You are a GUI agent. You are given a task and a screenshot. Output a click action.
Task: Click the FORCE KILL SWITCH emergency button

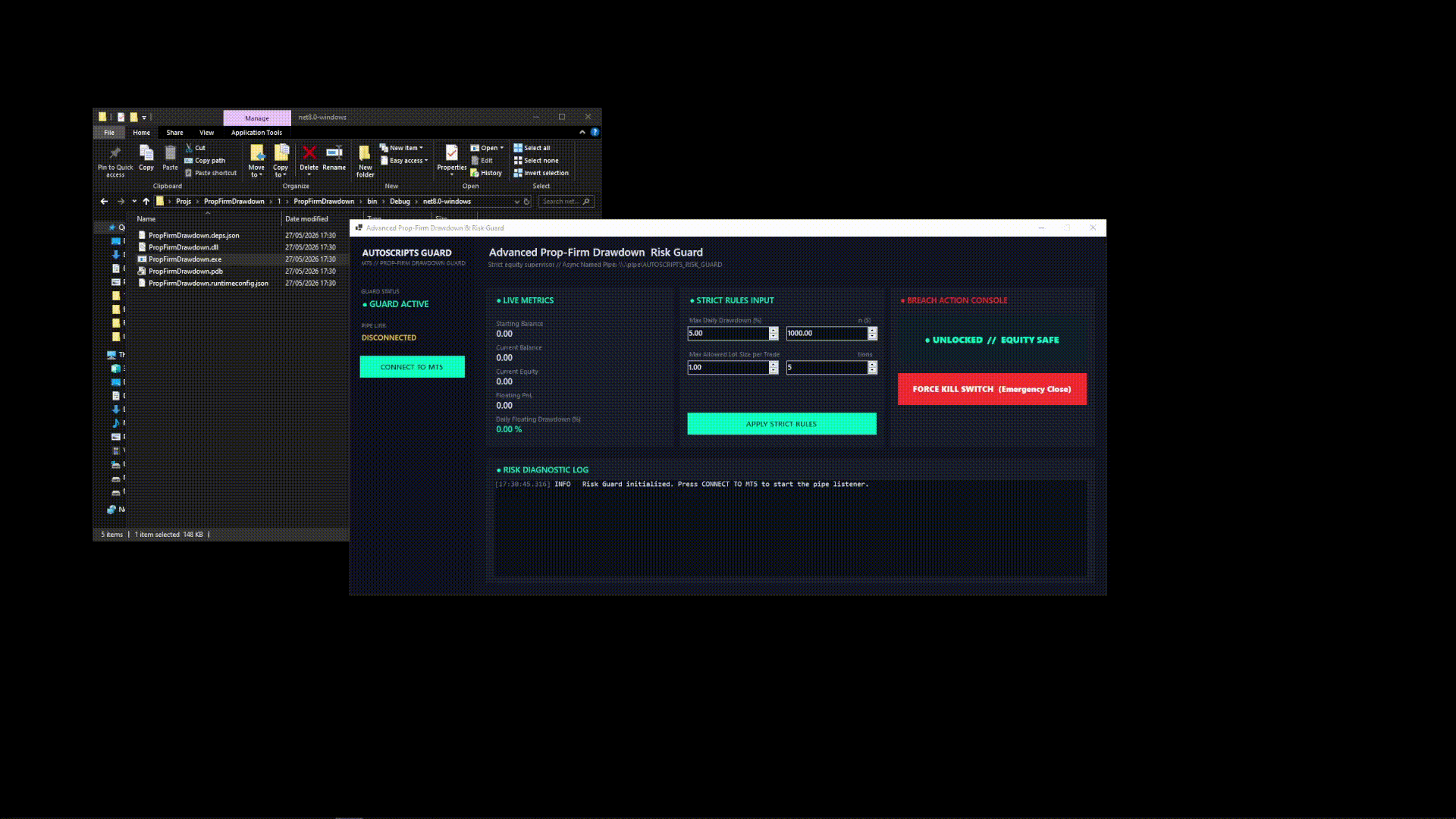click(992, 389)
